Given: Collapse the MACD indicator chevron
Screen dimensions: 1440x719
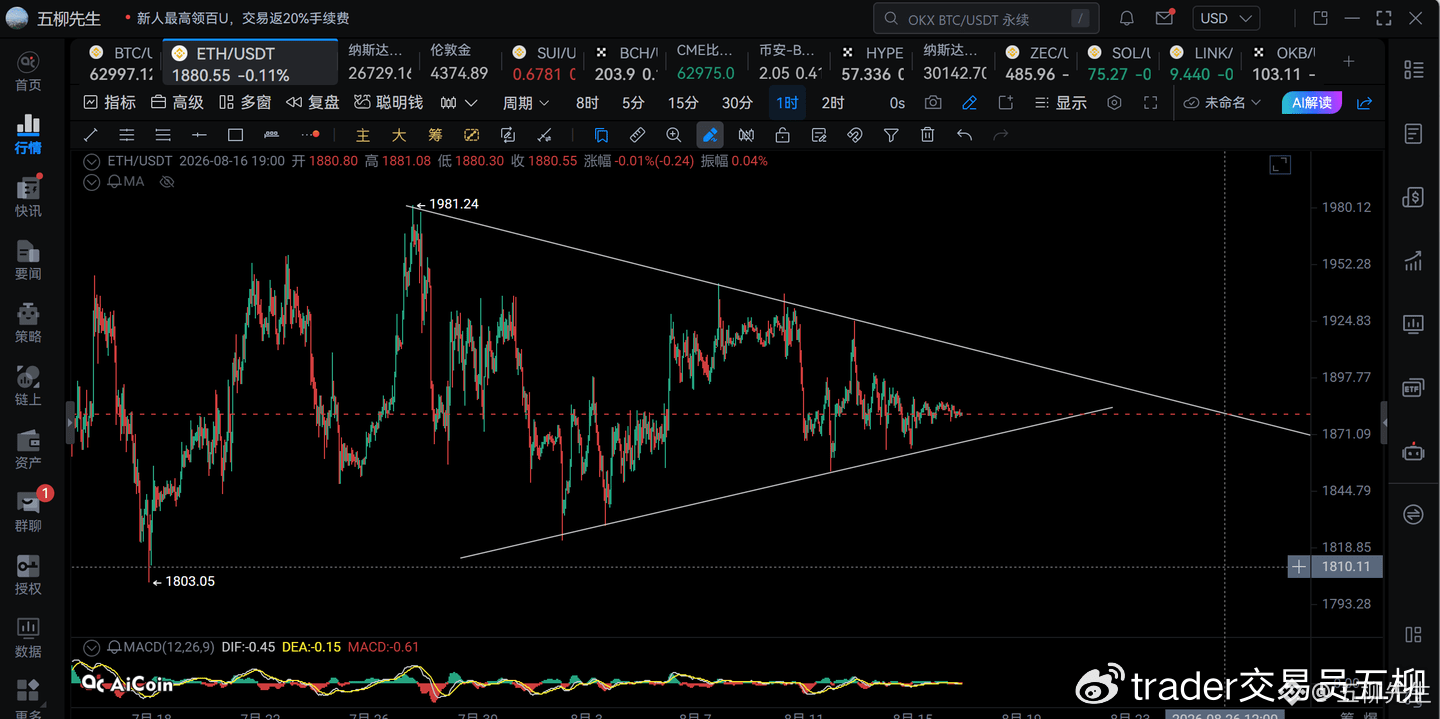Looking at the screenshot, I should tap(91, 647).
